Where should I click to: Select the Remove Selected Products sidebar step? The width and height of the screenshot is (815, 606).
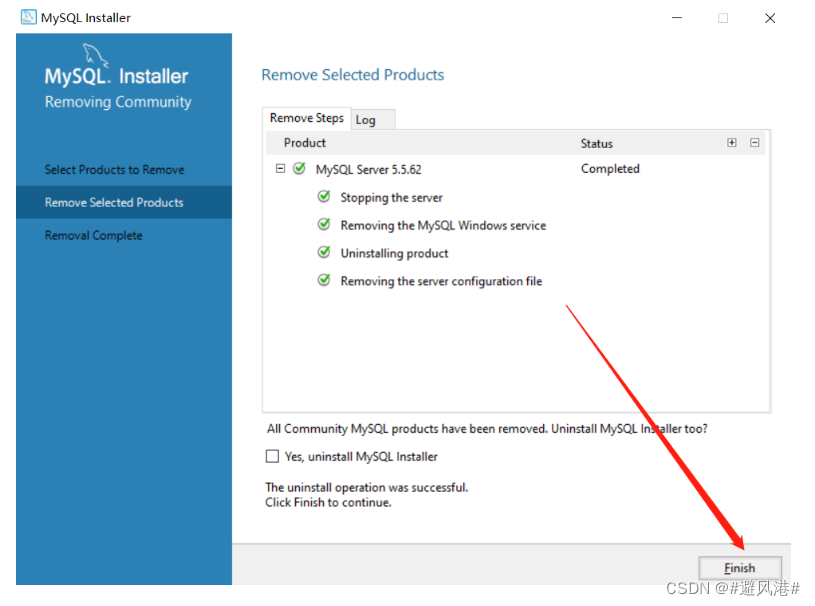pos(124,202)
